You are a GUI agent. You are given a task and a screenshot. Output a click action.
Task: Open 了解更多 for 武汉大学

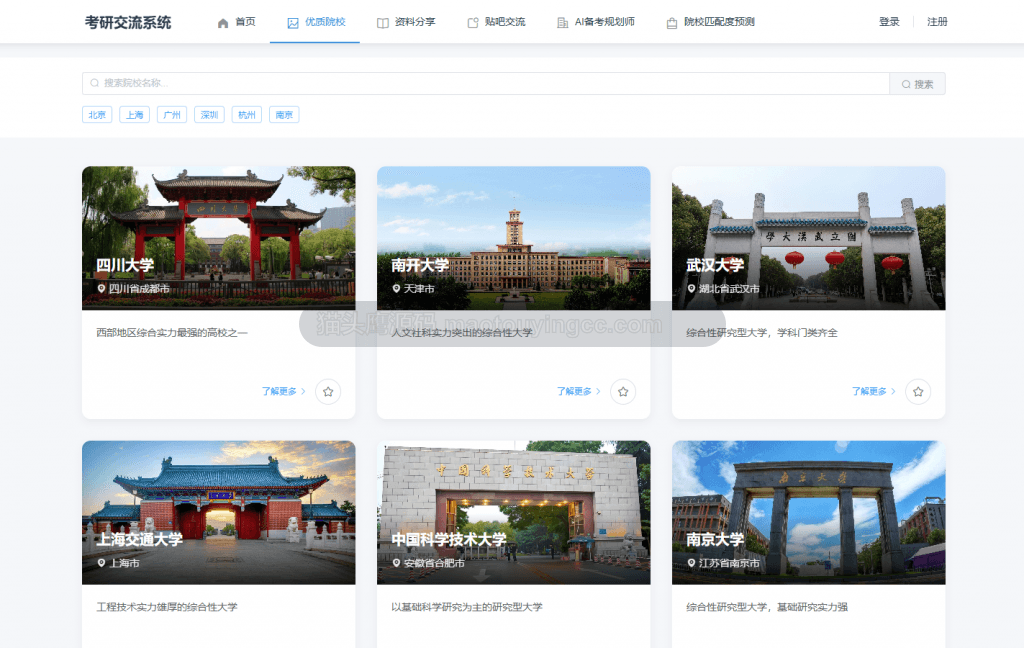[x=874, y=391]
